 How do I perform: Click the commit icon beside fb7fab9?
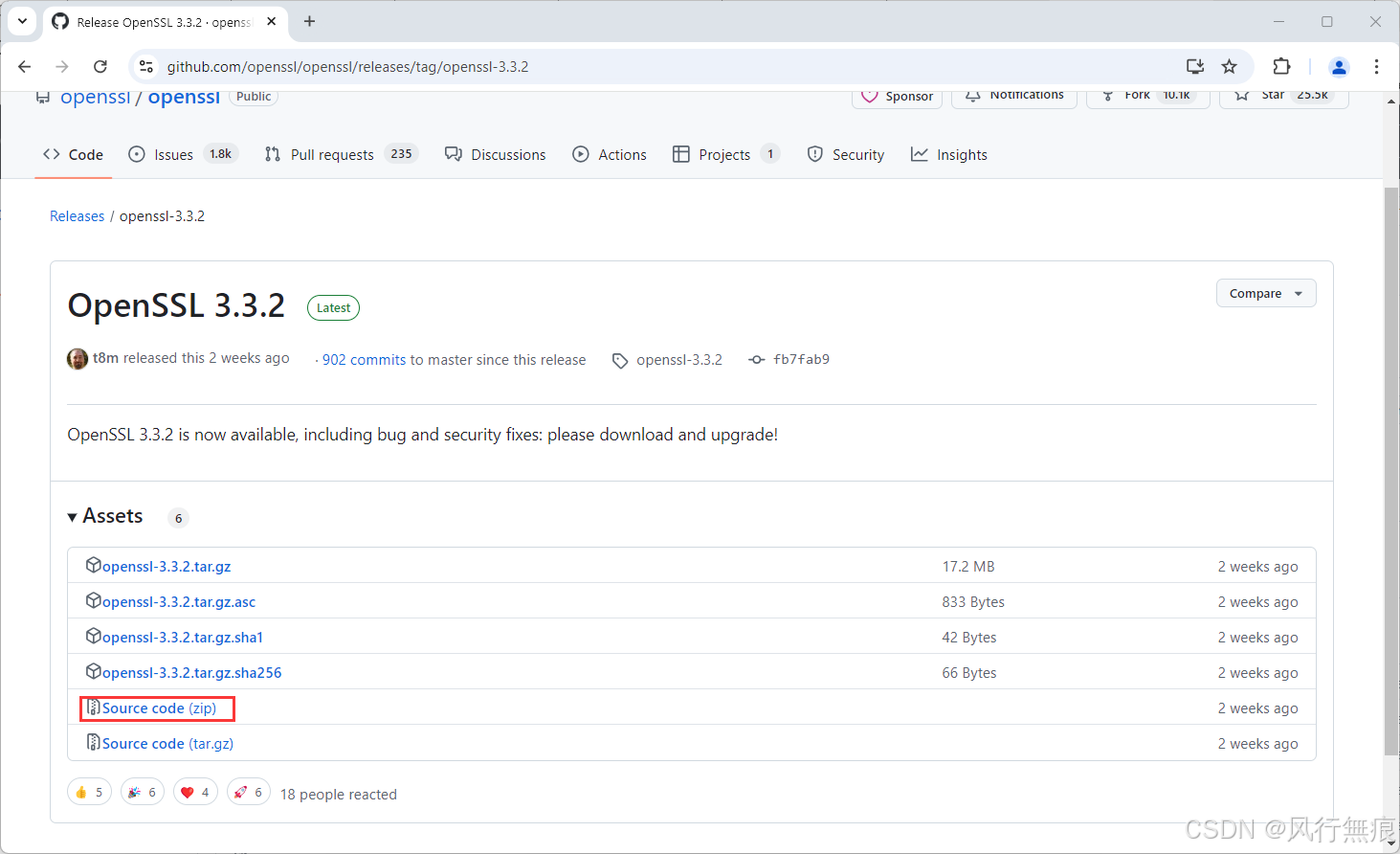pyautogui.click(x=756, y=360)
